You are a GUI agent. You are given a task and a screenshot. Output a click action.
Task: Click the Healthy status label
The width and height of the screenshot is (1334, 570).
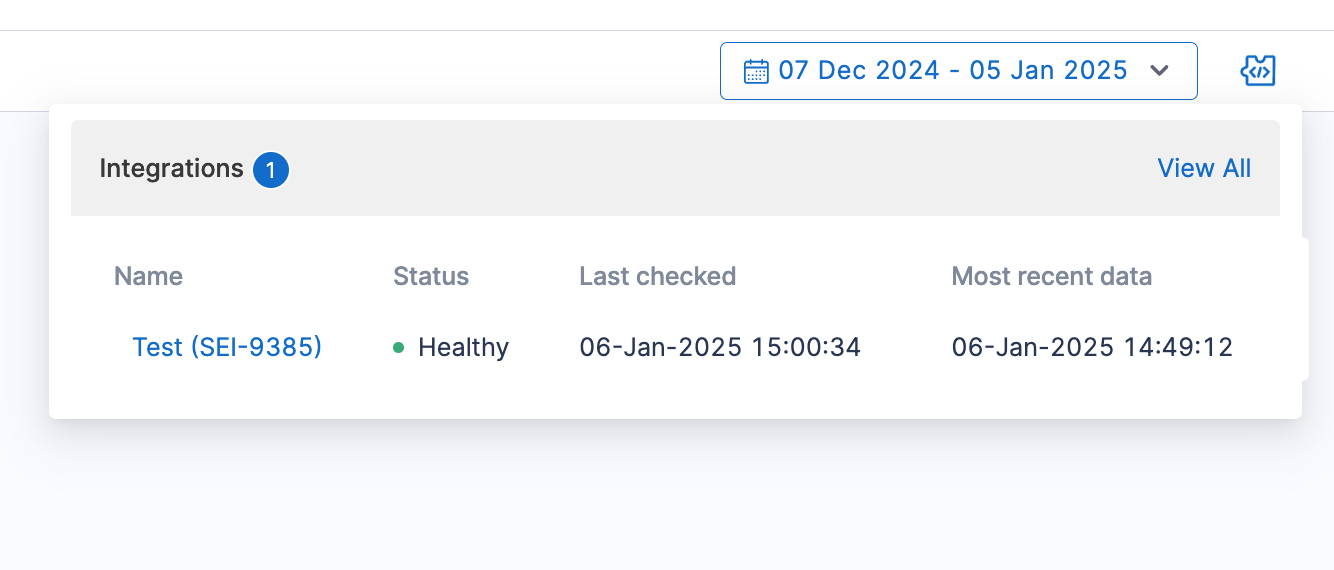click(463, 347)
